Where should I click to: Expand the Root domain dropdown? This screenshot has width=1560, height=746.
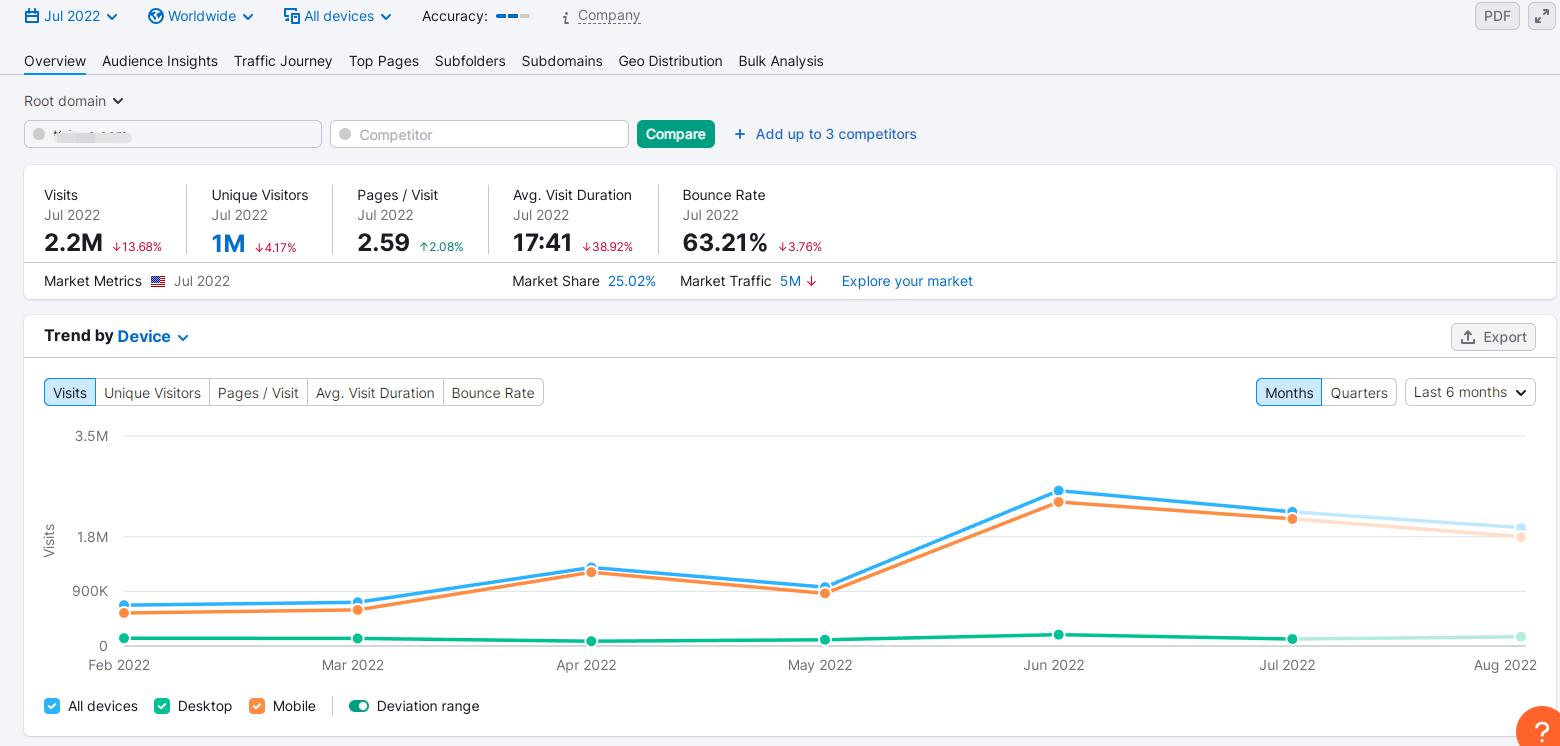pyautogui.click(x=73, y=101)
